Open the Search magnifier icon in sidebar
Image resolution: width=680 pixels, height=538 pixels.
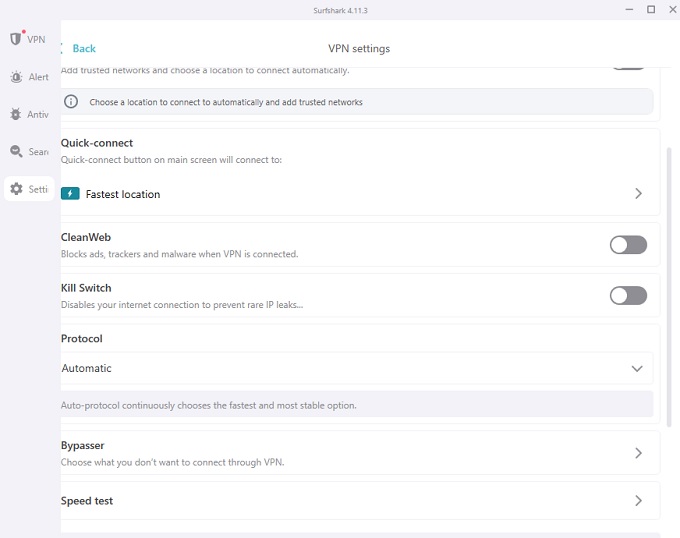(16, 151)
